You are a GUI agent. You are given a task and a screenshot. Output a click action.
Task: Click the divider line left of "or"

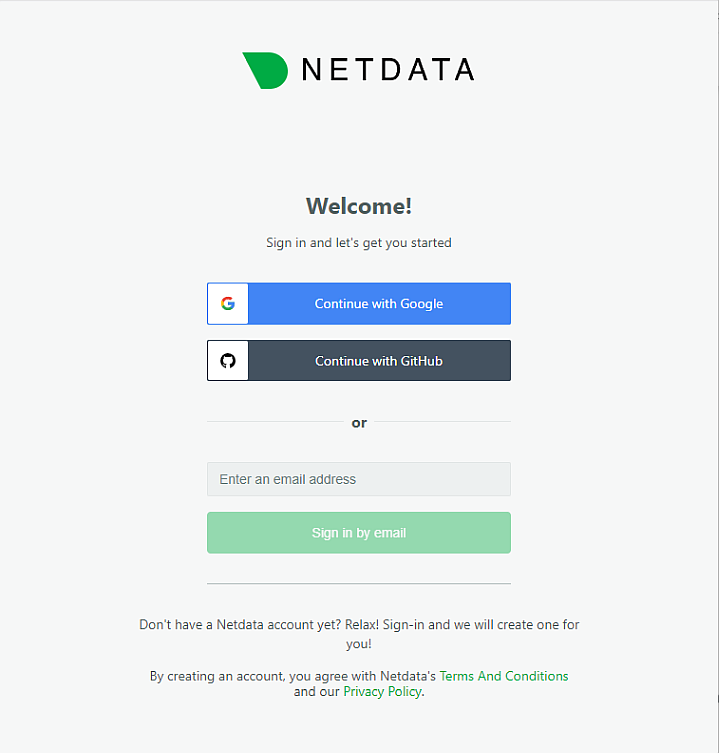click(x=275, y=422)
